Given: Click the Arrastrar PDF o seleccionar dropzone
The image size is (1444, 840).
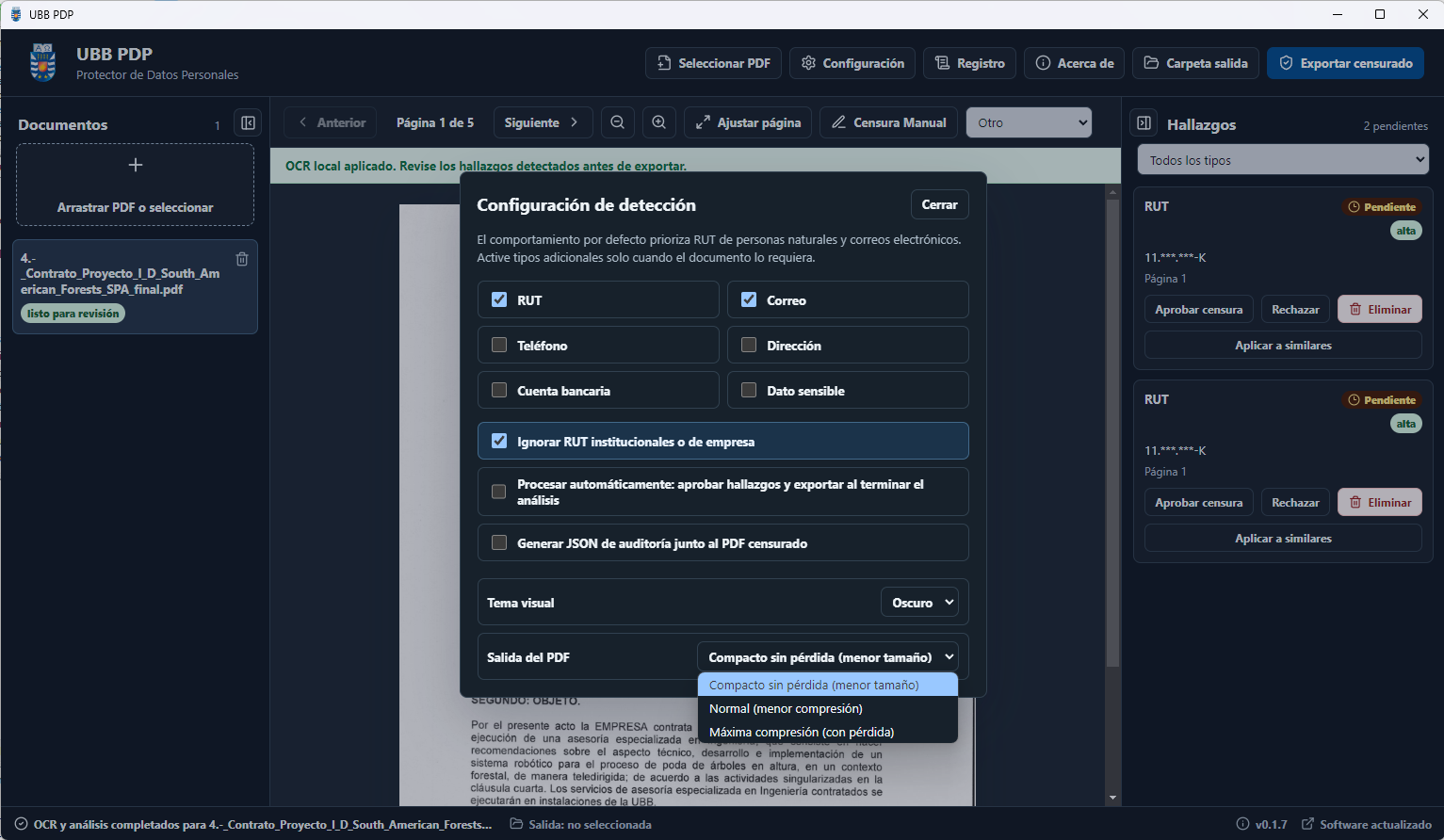Looking at the screenshot, I should tap(136, 185).
